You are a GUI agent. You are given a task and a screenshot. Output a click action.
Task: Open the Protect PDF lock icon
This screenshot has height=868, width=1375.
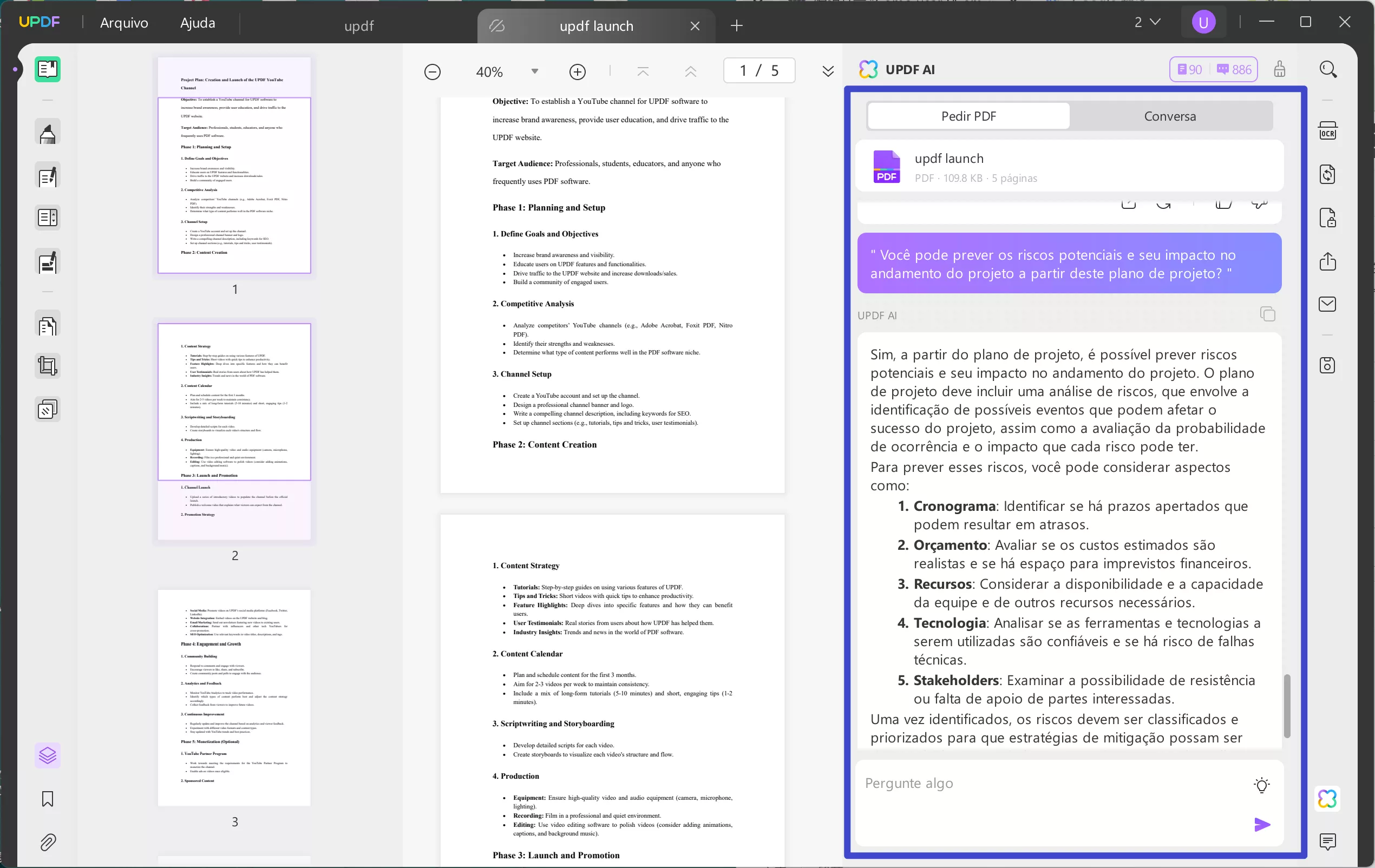(1327, 218)
